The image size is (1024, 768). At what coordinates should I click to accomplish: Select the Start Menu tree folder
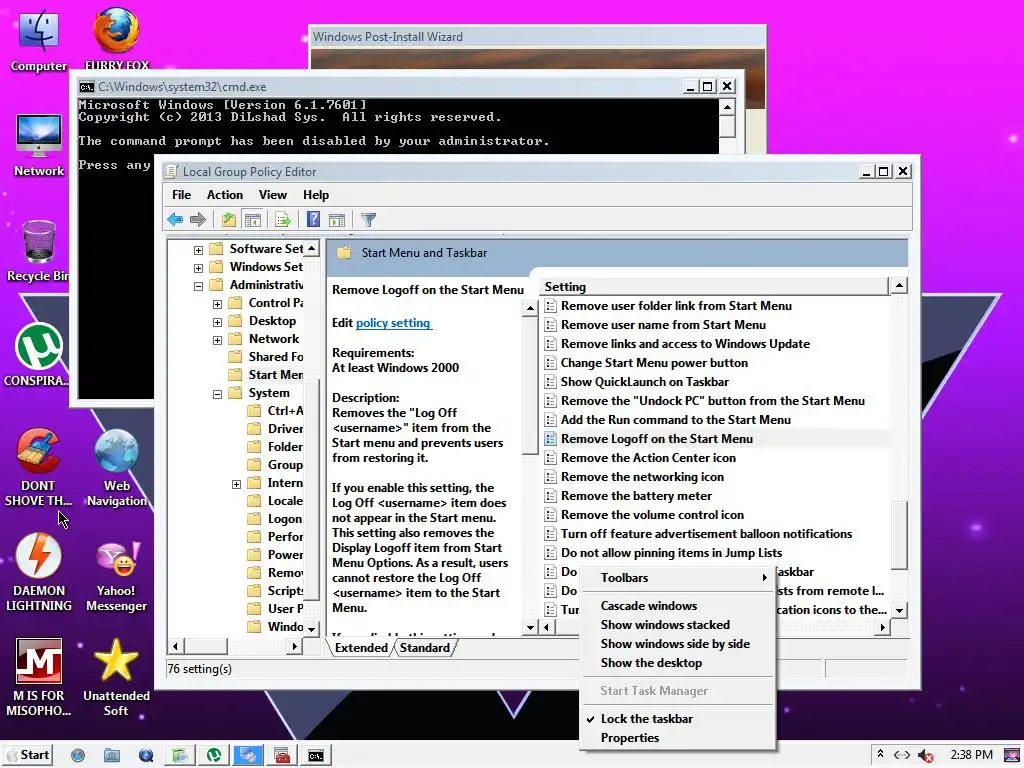266,374
